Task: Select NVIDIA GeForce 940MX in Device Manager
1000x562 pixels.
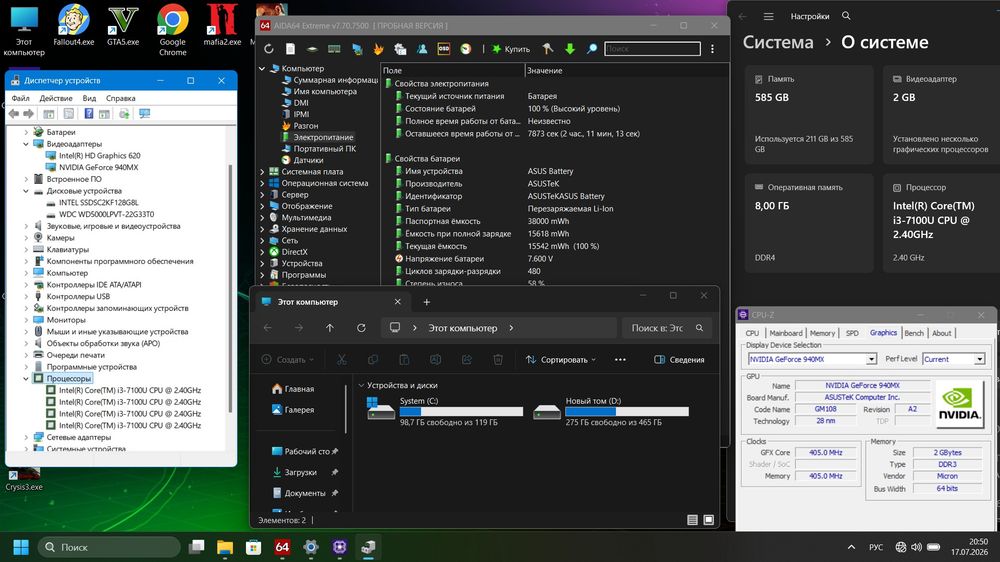Action: tap(98, 167)
